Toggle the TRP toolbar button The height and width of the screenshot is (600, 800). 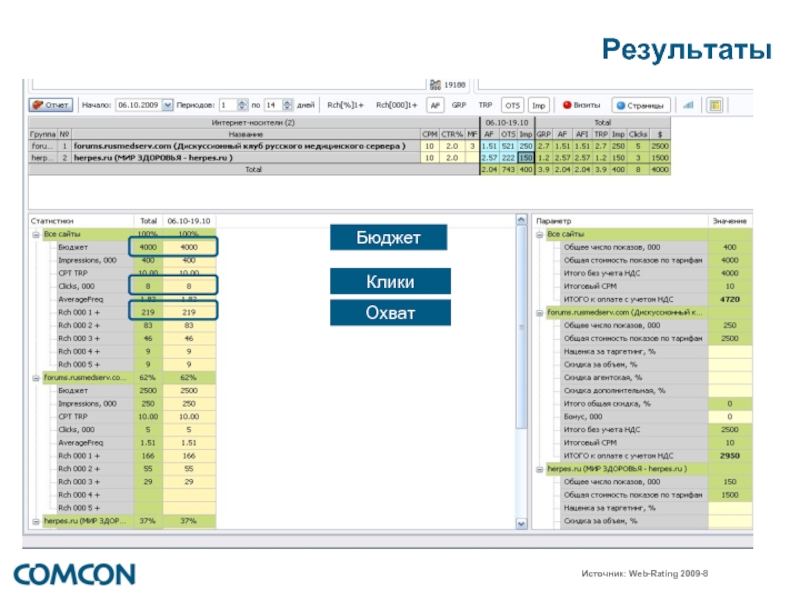coord(485,105)
